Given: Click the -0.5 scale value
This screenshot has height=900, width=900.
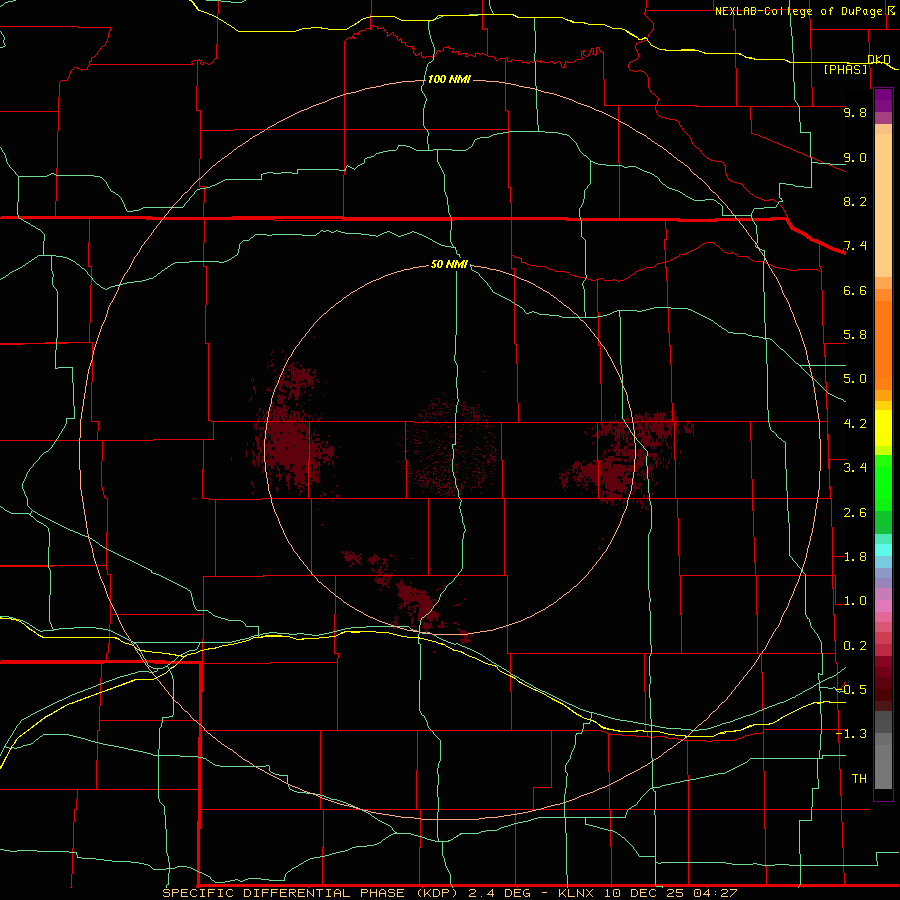Looking at the screenshot, I should [852, 690].
